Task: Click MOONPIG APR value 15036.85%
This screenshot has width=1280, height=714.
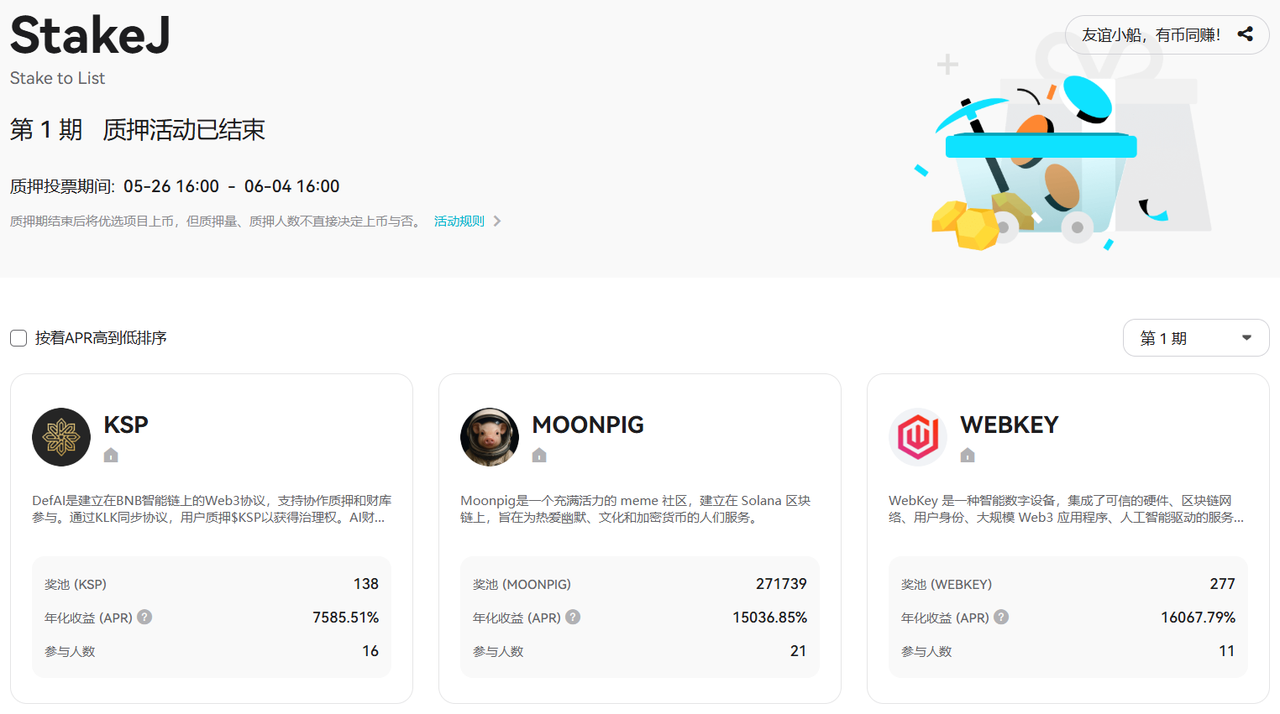Action: pyautogui.click(x=770, y=617)
